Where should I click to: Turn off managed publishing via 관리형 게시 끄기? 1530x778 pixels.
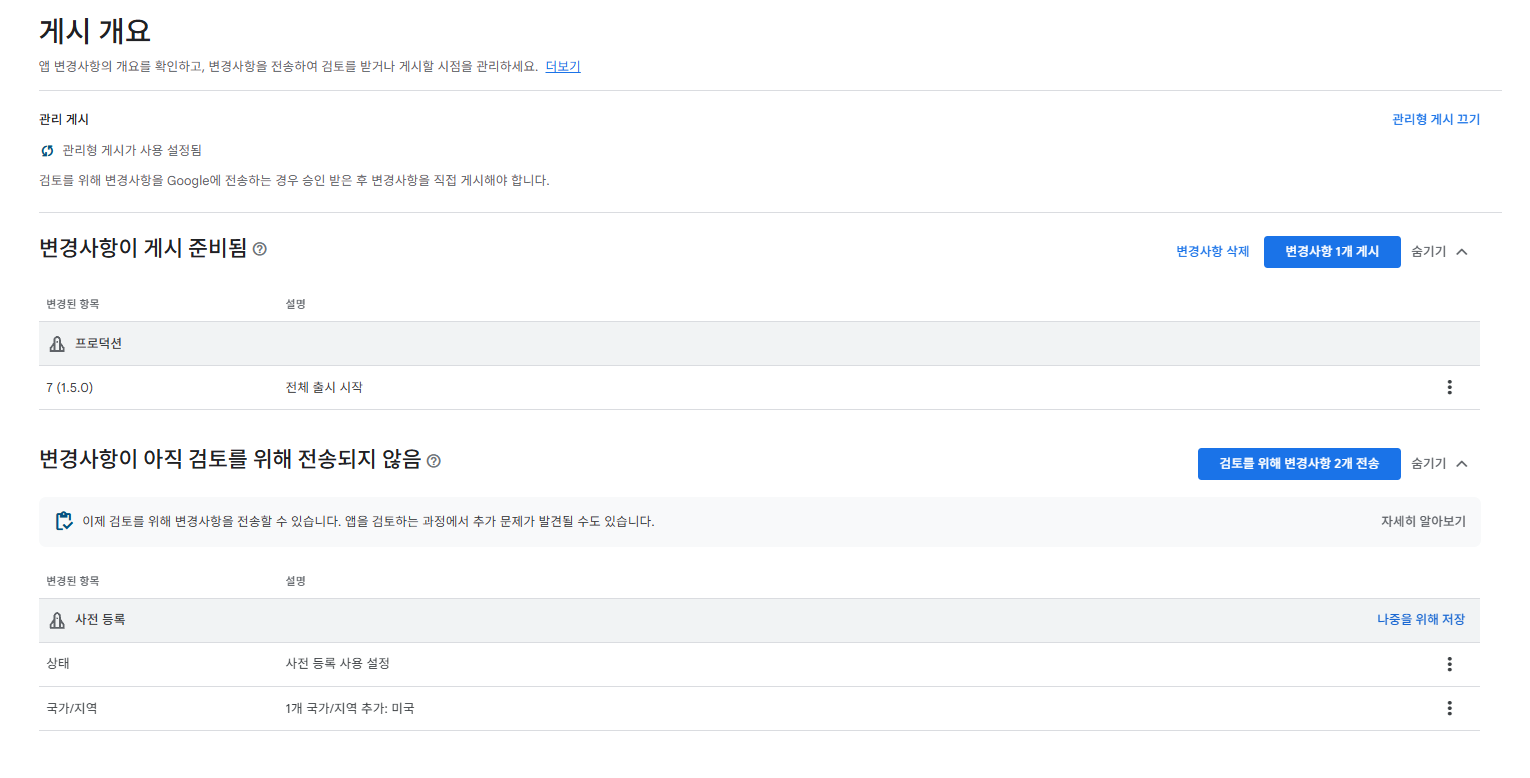click(1435, 120)
